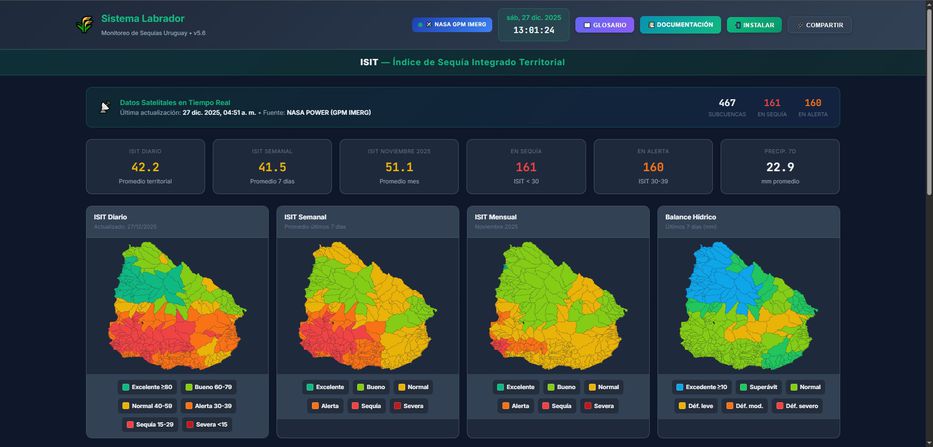933x447 pixels.
Task: Click the icon on the Glosario button
Action: pos(587,25)
